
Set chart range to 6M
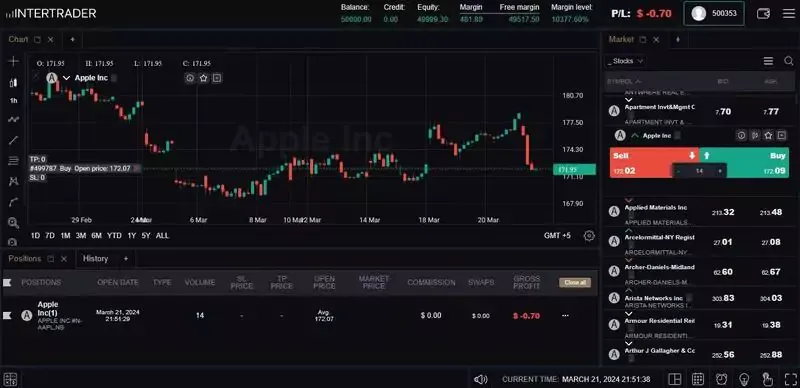96,236
